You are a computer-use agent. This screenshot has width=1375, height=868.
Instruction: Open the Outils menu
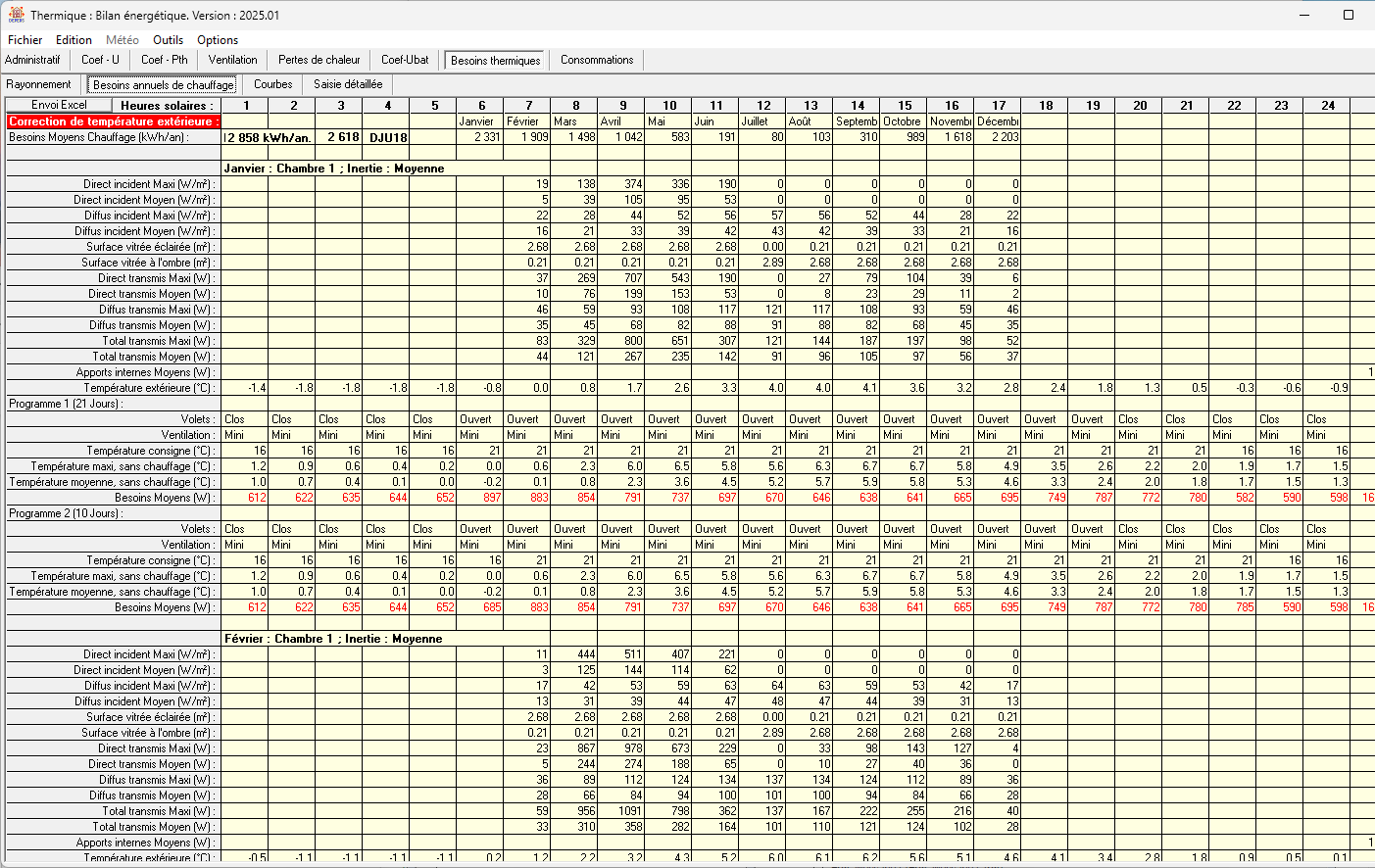(x=168, y=40)
